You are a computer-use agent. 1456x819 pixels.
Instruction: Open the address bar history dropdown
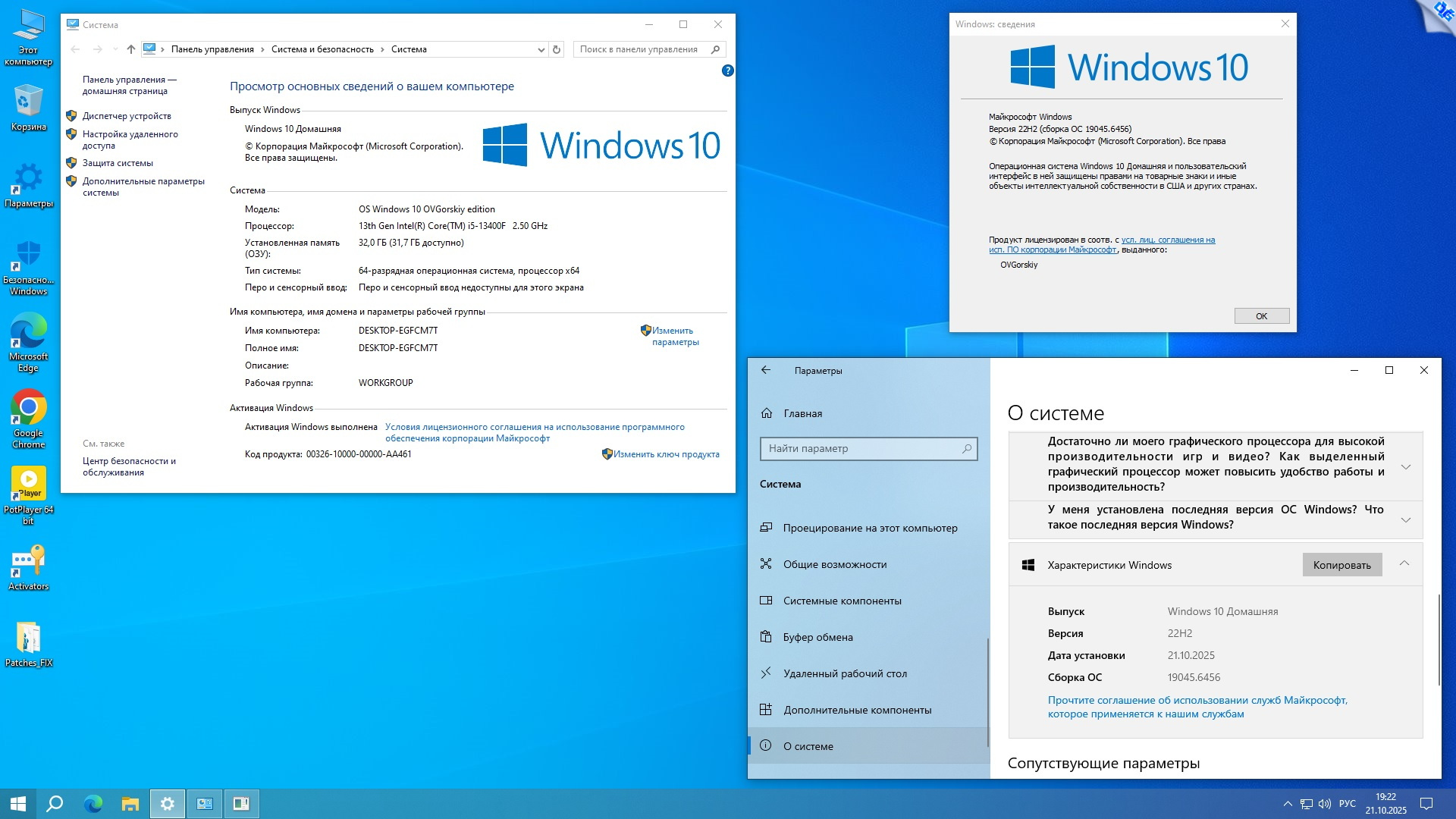(x=541, y=49)
